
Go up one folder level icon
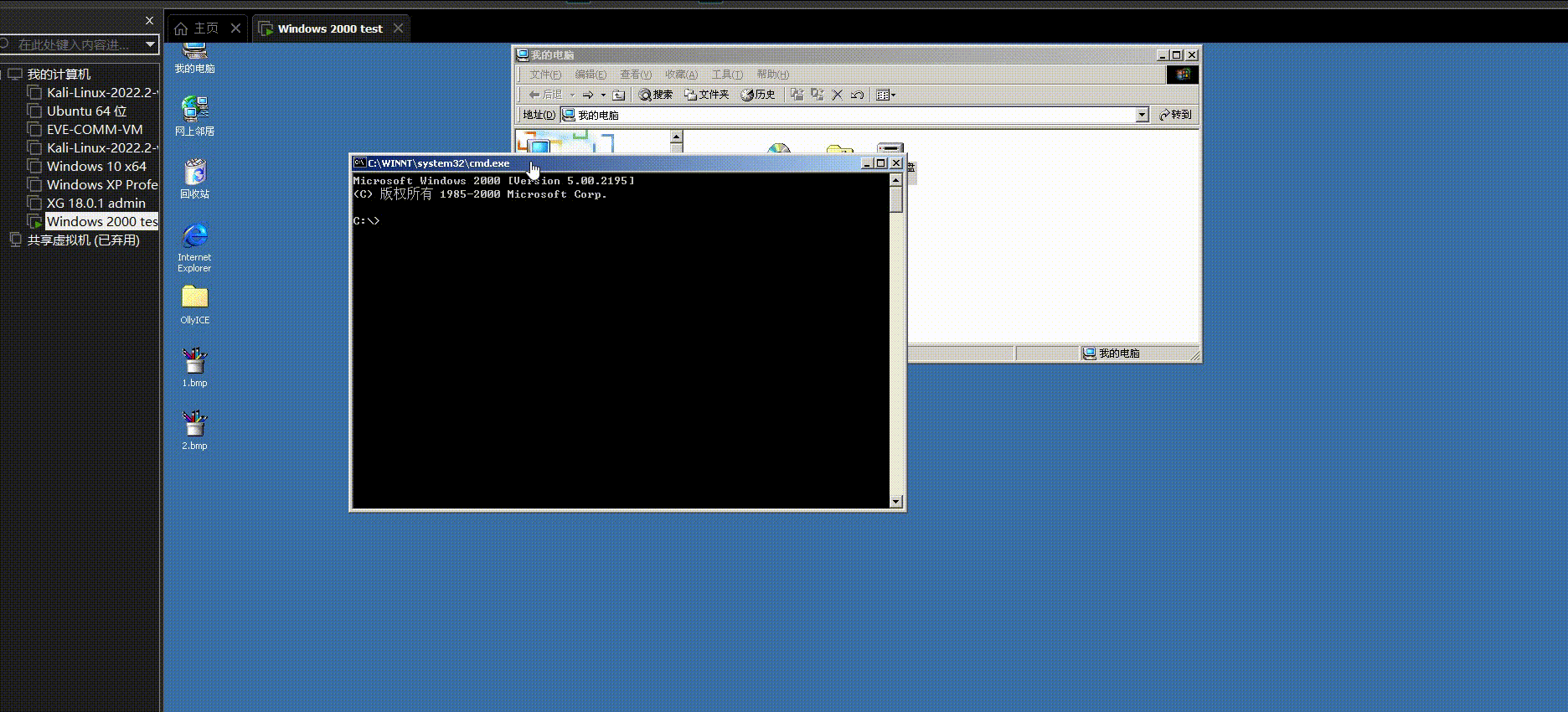[619, 95]
